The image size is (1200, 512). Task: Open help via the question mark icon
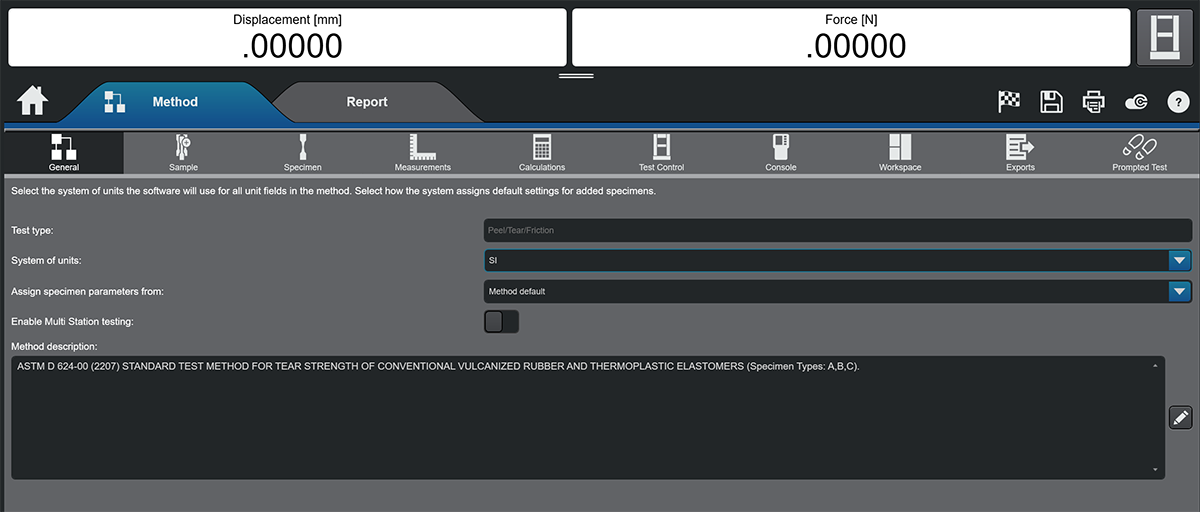[x=1178, y=102]
